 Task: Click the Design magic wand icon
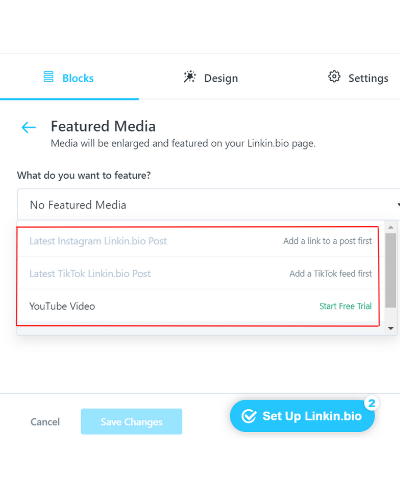(x=190, y=77)
